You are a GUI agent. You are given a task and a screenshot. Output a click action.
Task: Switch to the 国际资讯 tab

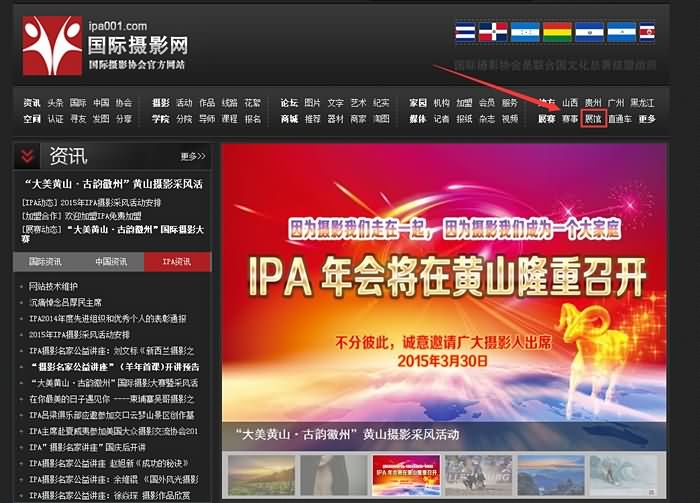click(x=45, y=262)
